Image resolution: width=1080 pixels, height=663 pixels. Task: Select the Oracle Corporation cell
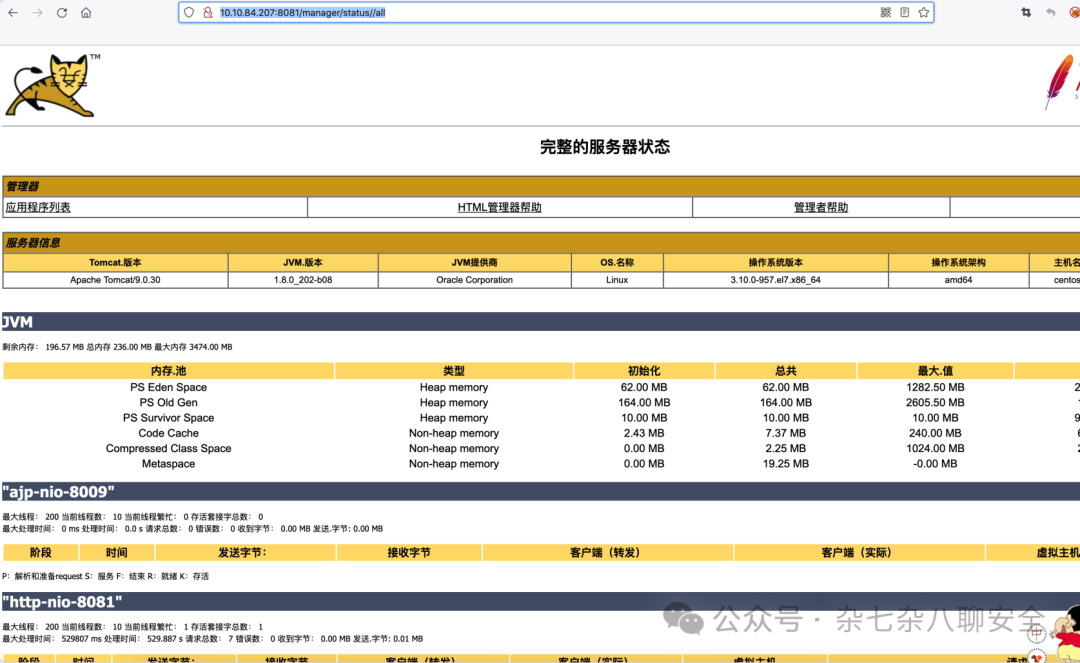[x=475, y=280]
